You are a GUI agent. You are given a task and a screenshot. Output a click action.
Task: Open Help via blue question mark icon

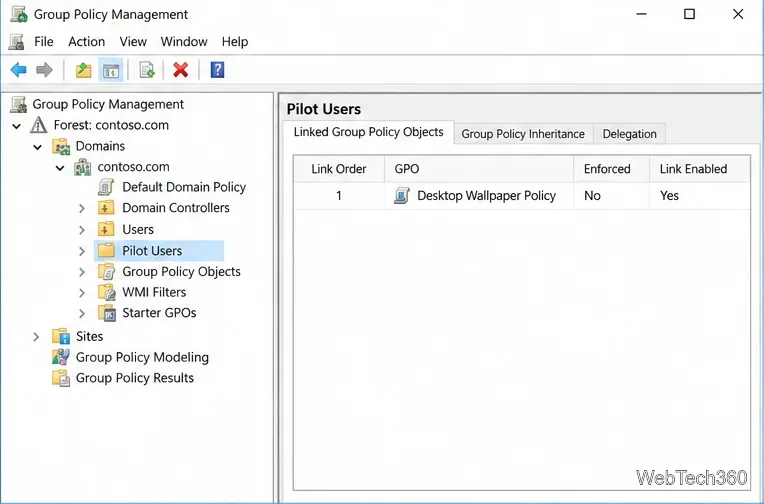pyautogui.click(x=217, y=70)
